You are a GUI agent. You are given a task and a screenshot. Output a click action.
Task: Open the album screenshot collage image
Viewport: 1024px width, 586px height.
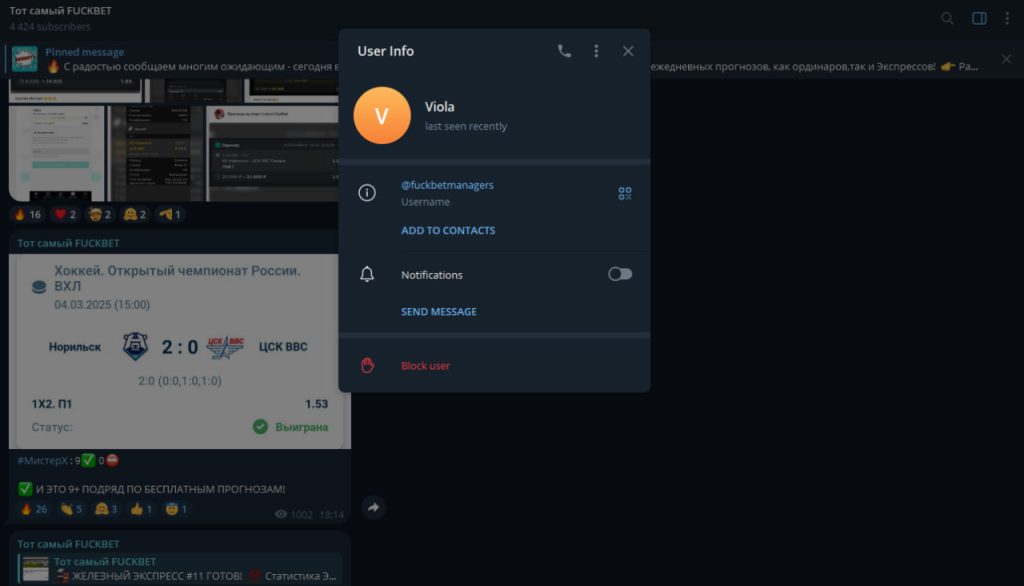point(173,140)
